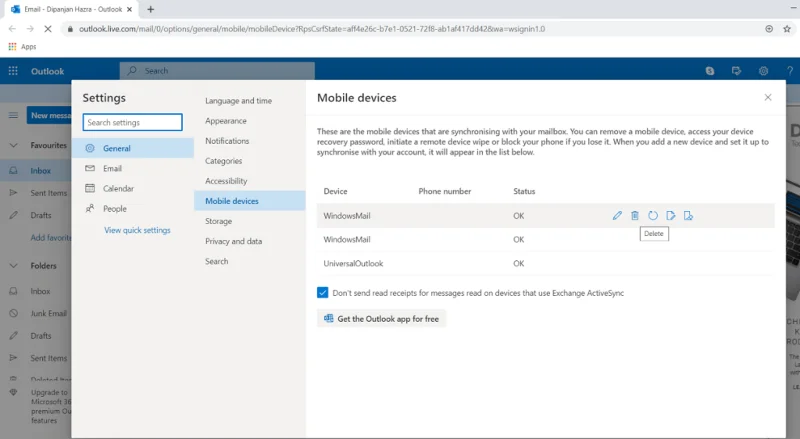Click the circular refresh icon in the device row
Screen dimensions: 800x439
click(653, 215)
